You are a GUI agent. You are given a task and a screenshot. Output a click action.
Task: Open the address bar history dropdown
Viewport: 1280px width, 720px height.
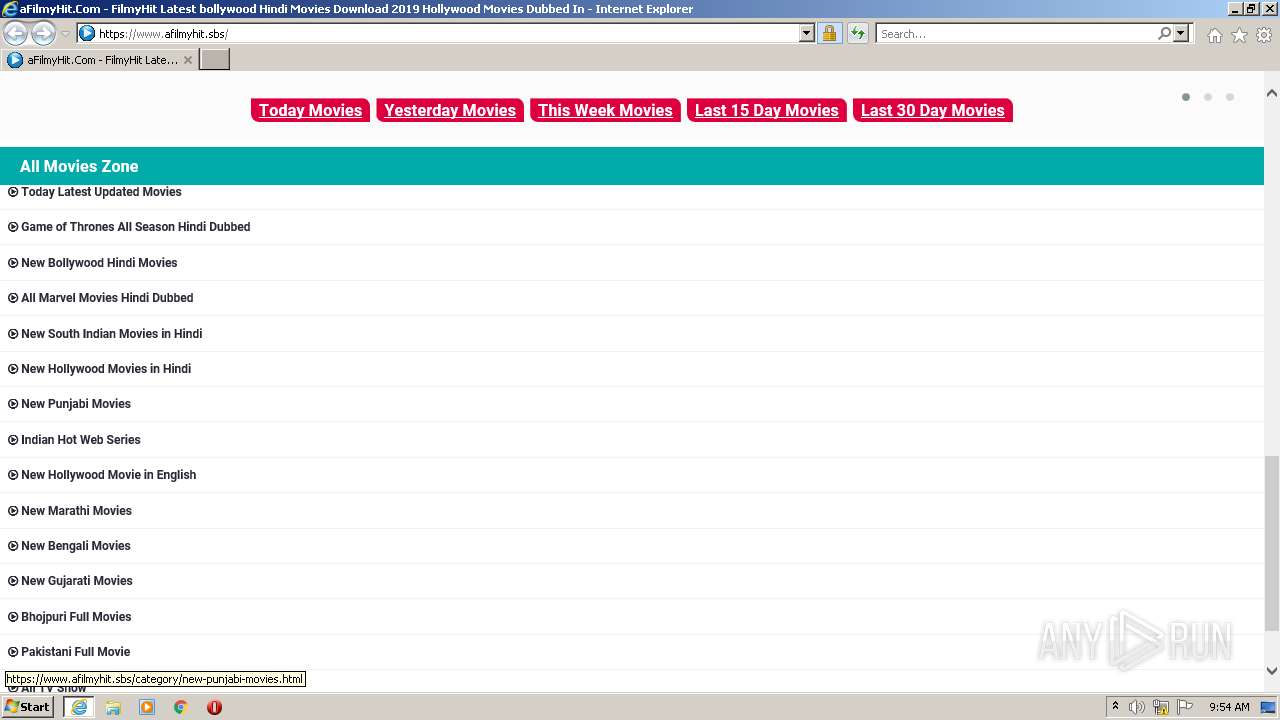[807, 33]
